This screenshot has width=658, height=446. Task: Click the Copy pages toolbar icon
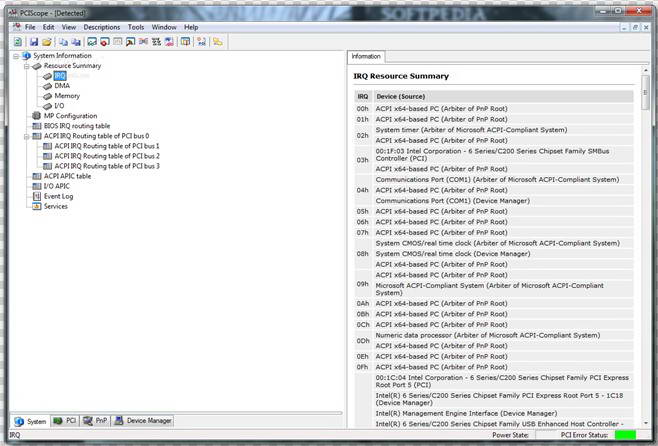pyautogui.click(x=63, y=42)
